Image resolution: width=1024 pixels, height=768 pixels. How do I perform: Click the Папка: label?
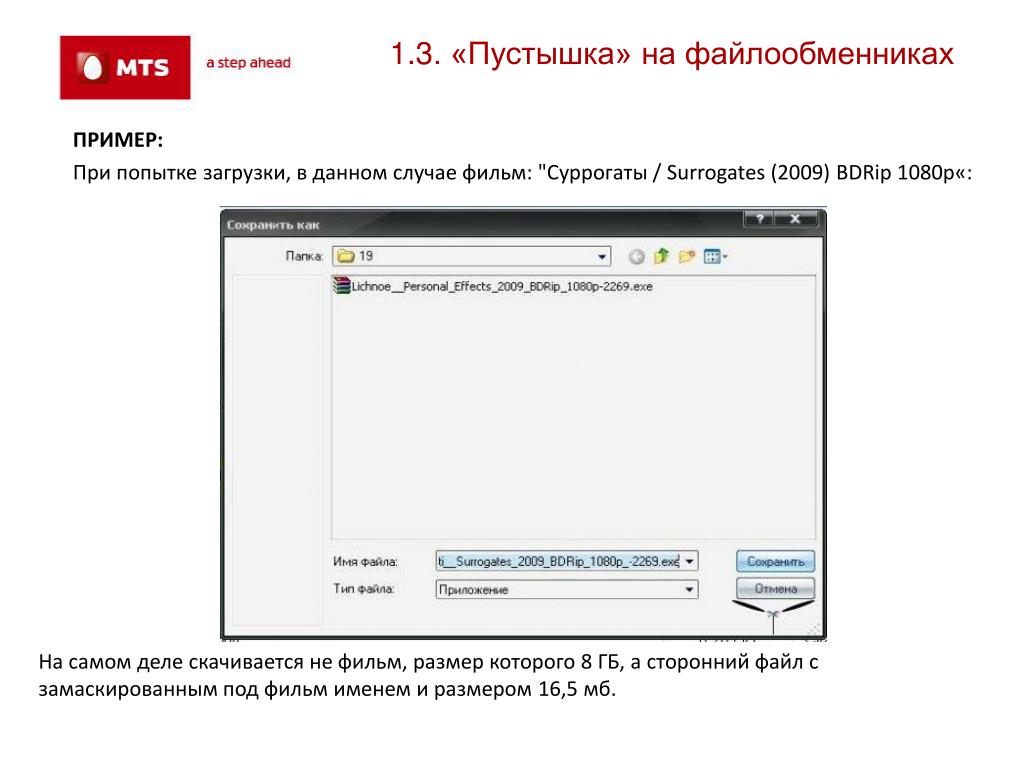[304, 256]
